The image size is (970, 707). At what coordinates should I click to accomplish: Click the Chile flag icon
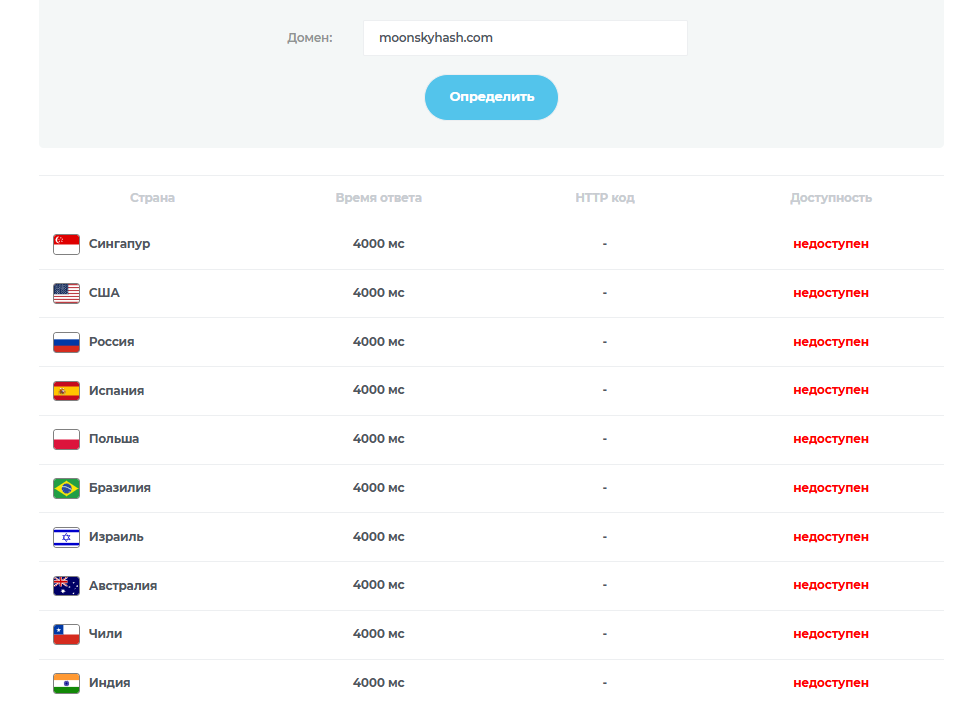point(66,634)
